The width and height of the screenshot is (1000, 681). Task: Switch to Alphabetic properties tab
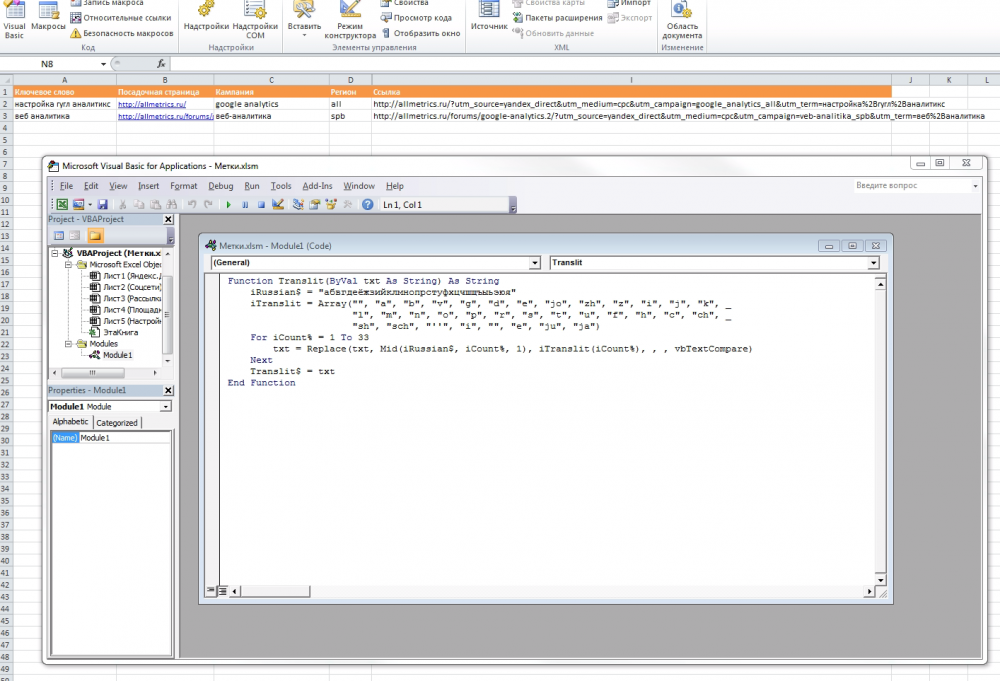pyautogui.click(x=71, y=422)
